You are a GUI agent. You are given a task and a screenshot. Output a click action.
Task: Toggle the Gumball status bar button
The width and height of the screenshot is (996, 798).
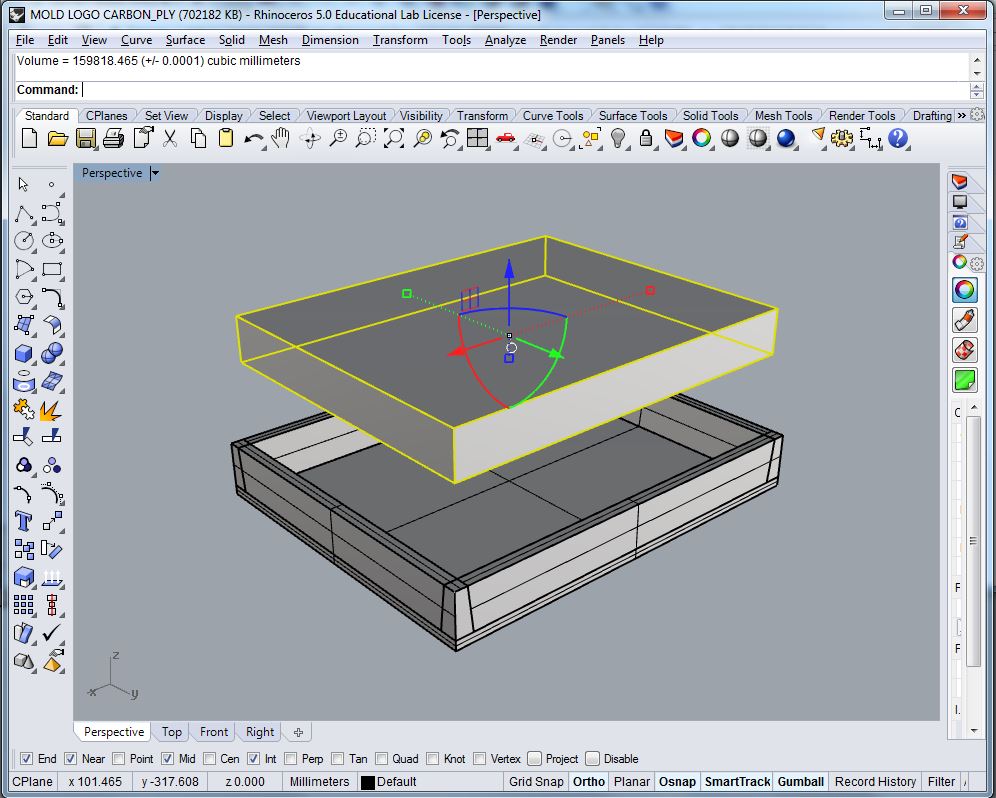click(x=801, y=782)
